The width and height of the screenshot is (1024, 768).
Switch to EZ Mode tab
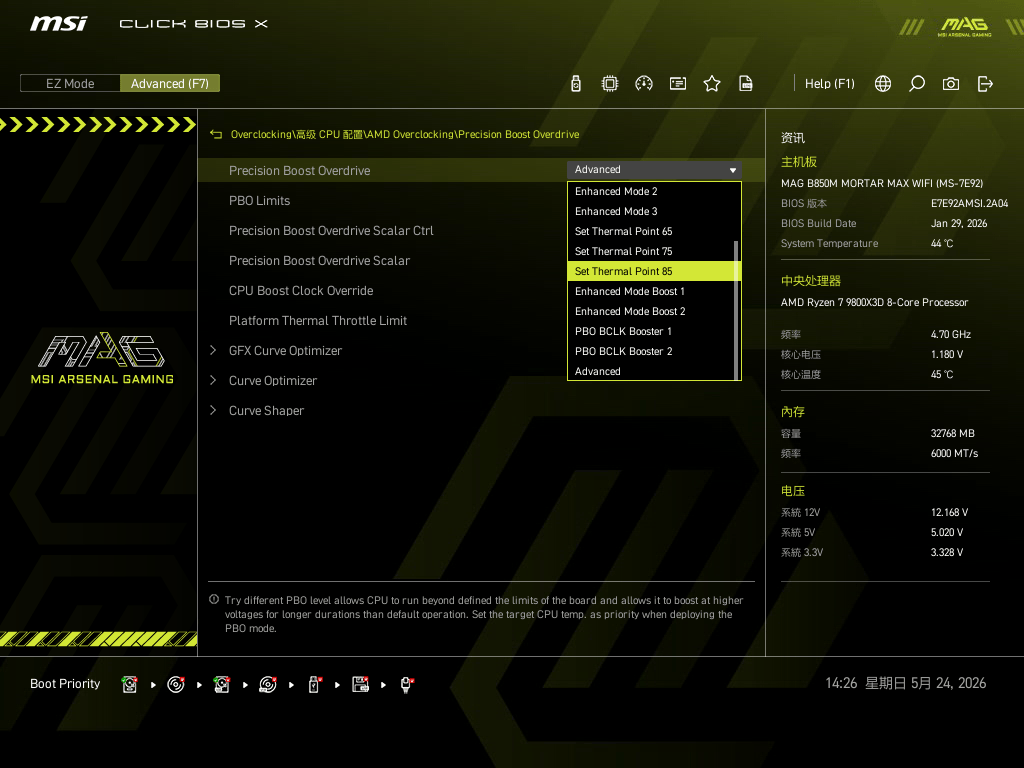tap(70, 84)
